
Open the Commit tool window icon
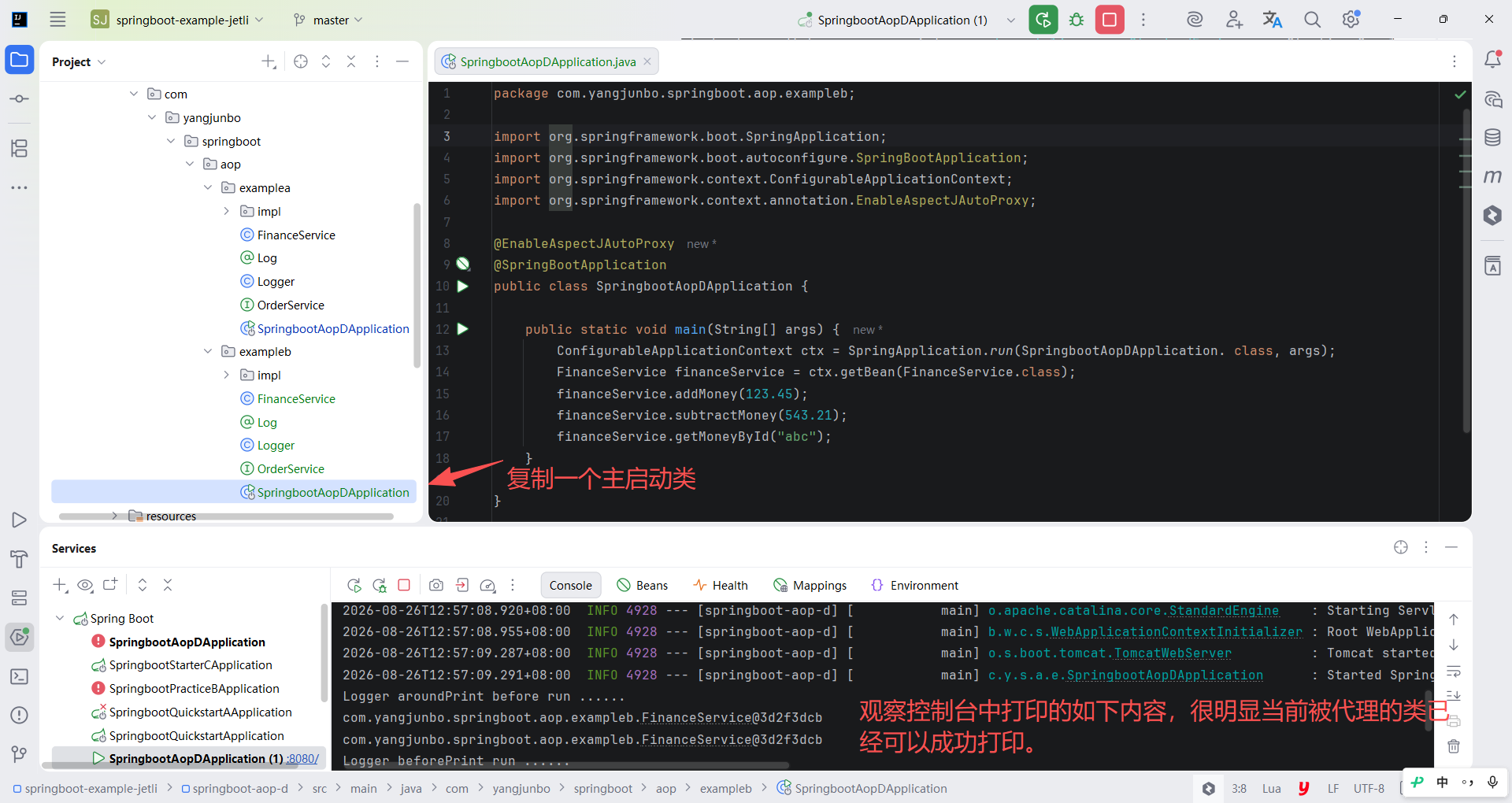coord(20,98)
